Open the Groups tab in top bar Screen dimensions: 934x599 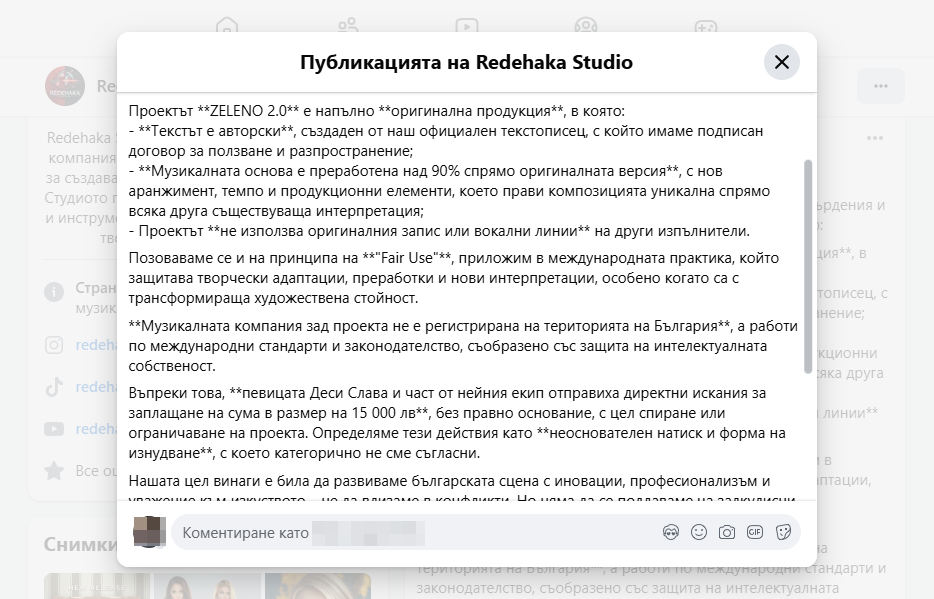click(x=586, y=27)
